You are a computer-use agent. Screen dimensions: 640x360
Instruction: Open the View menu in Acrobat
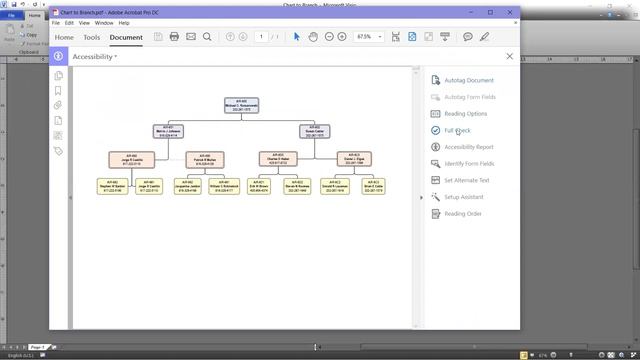84,23
